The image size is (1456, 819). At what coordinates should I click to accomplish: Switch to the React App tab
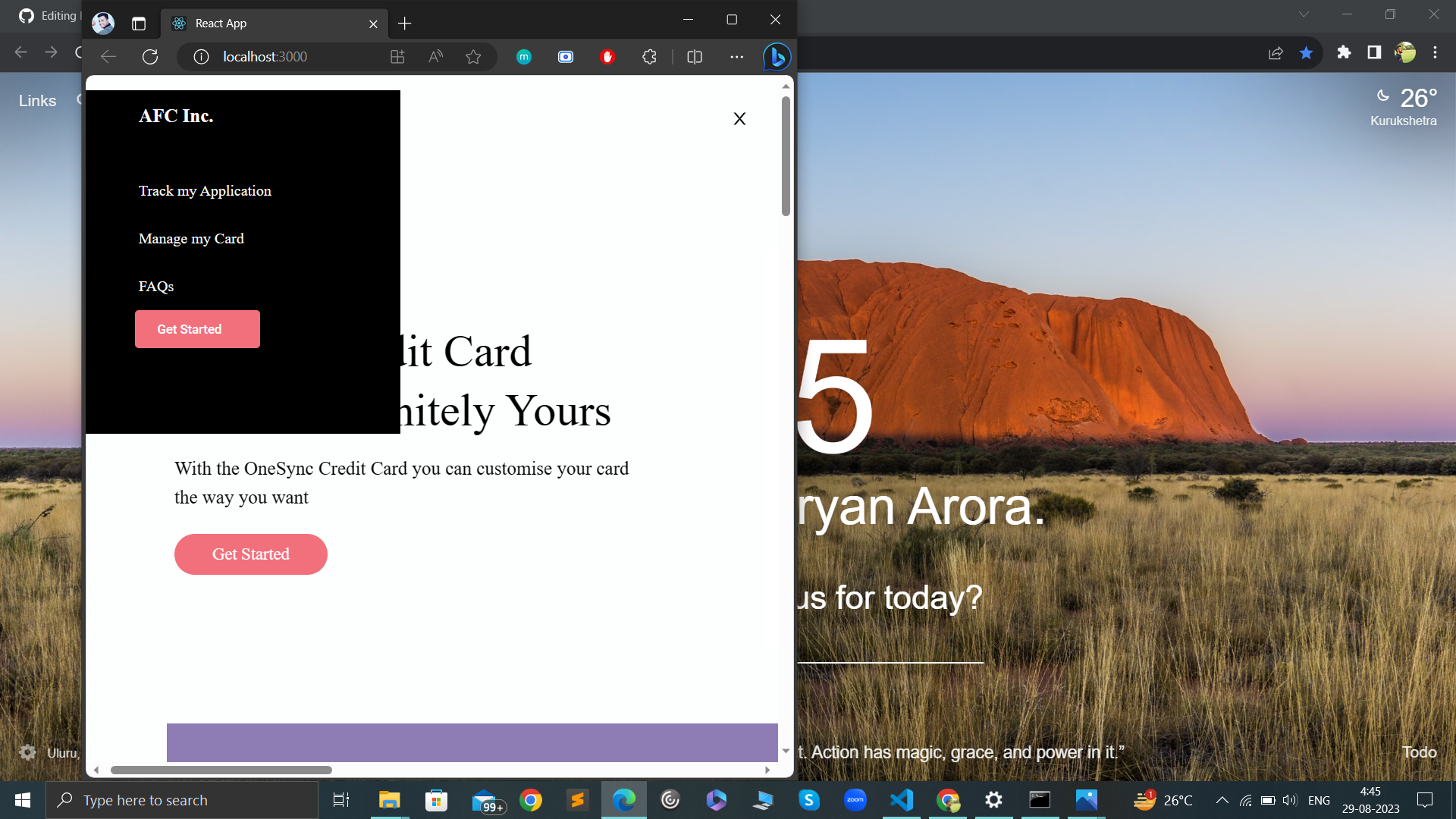point(258,24)
